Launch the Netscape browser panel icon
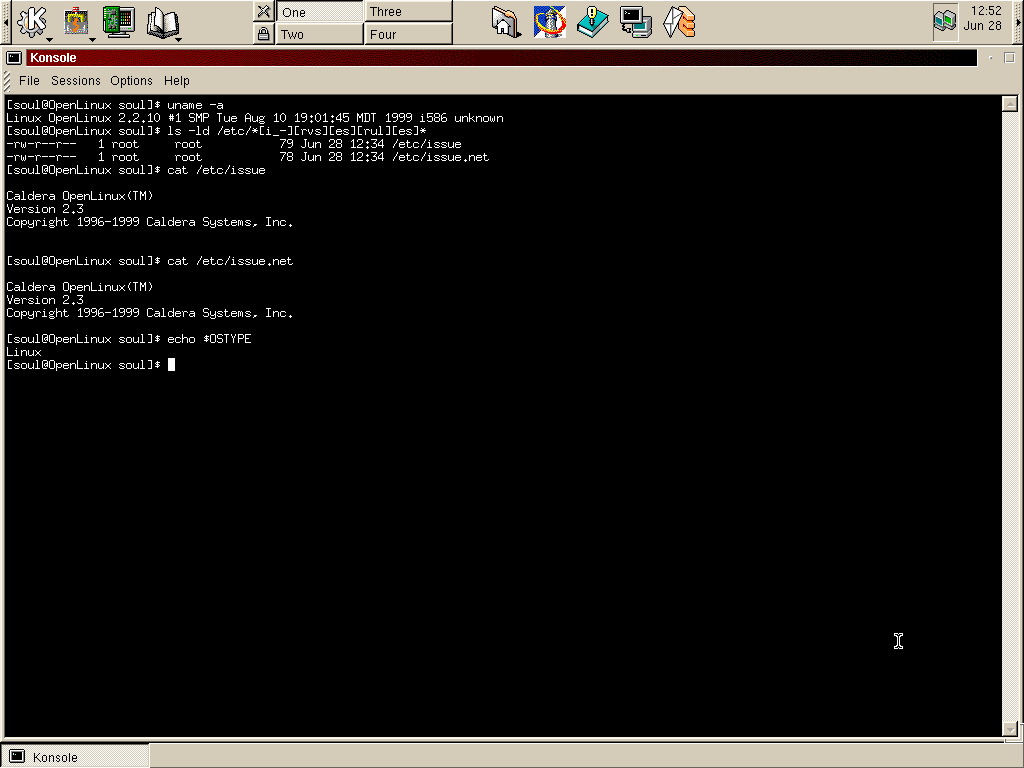 click(549, 22)
